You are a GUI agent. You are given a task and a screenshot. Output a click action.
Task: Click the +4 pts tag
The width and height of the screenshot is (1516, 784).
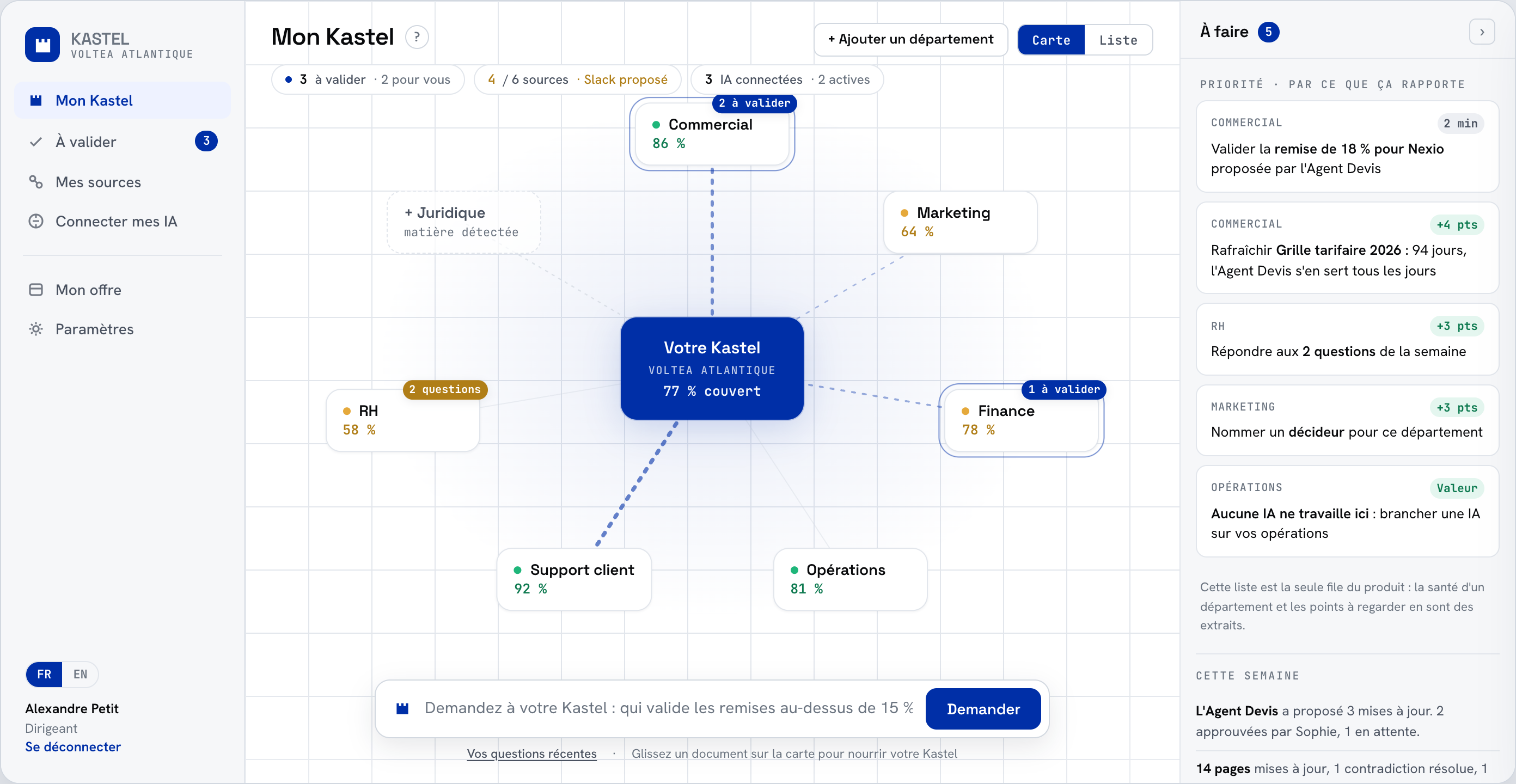pyautogui.click(x=1457, y=225)
